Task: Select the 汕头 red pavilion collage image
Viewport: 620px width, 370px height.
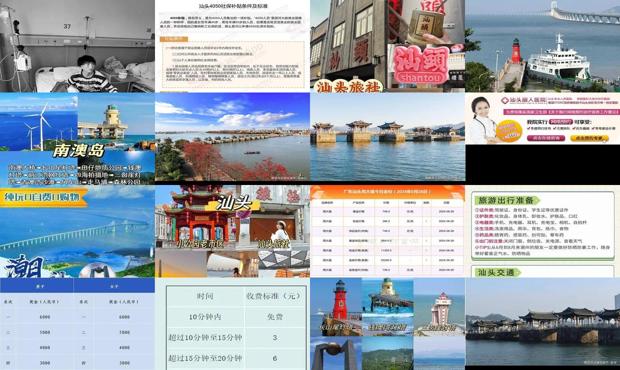Action: tap(232, 231)
